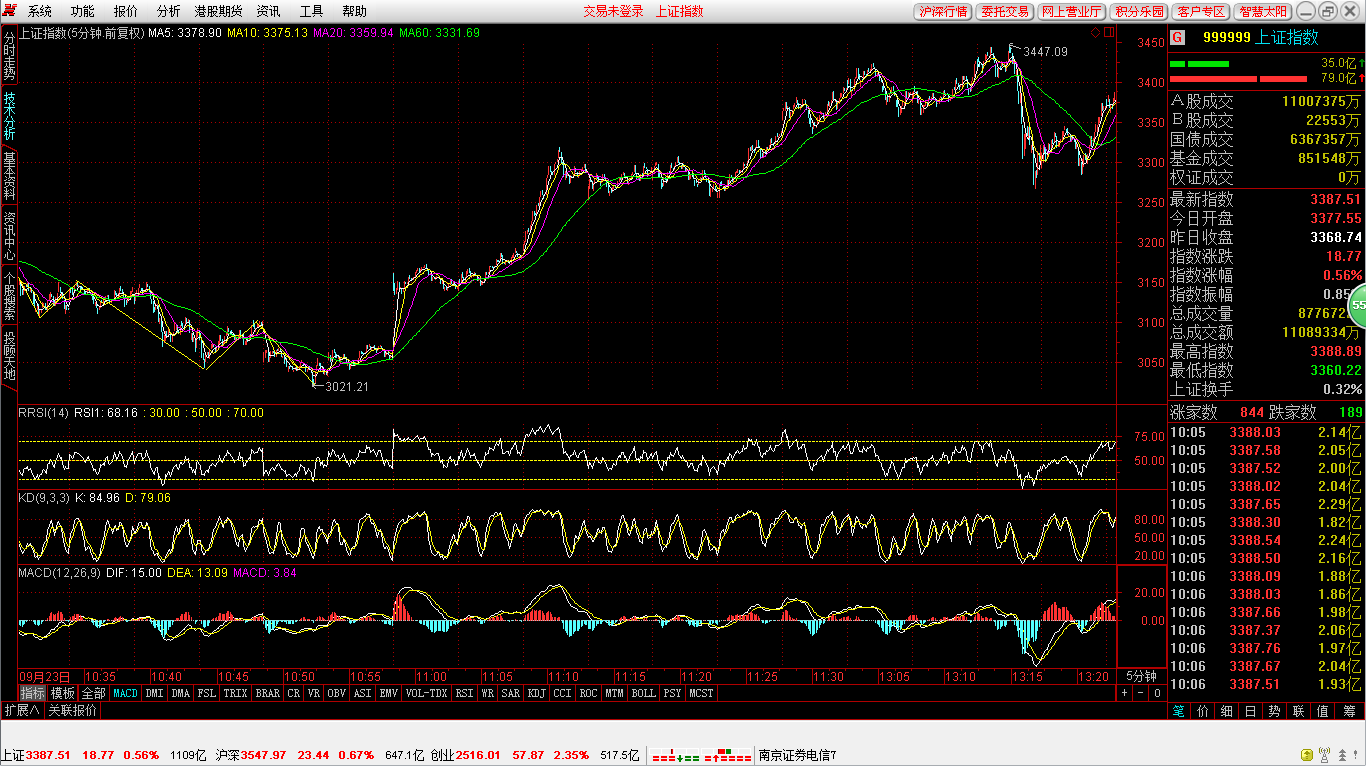The height and width of the screenshot is (766, 1366).
Task: Click the 上证 index quote in the status bar
Action: tap(104, 755)
